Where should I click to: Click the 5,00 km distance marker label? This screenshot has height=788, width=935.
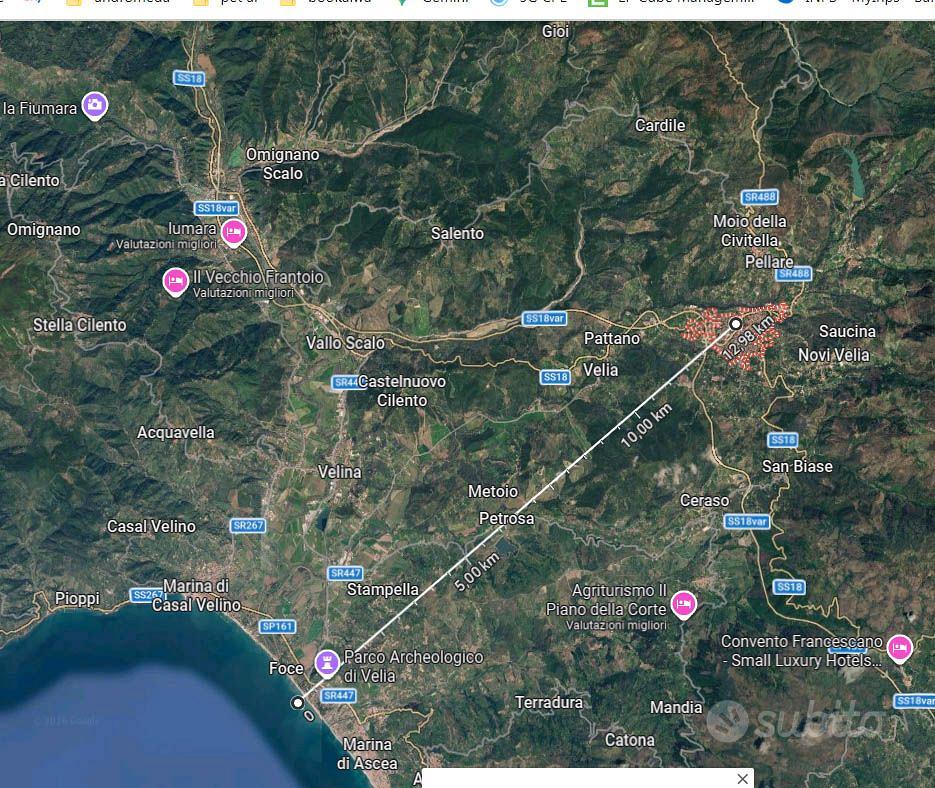pyautogui.click(x=476, y=572)
